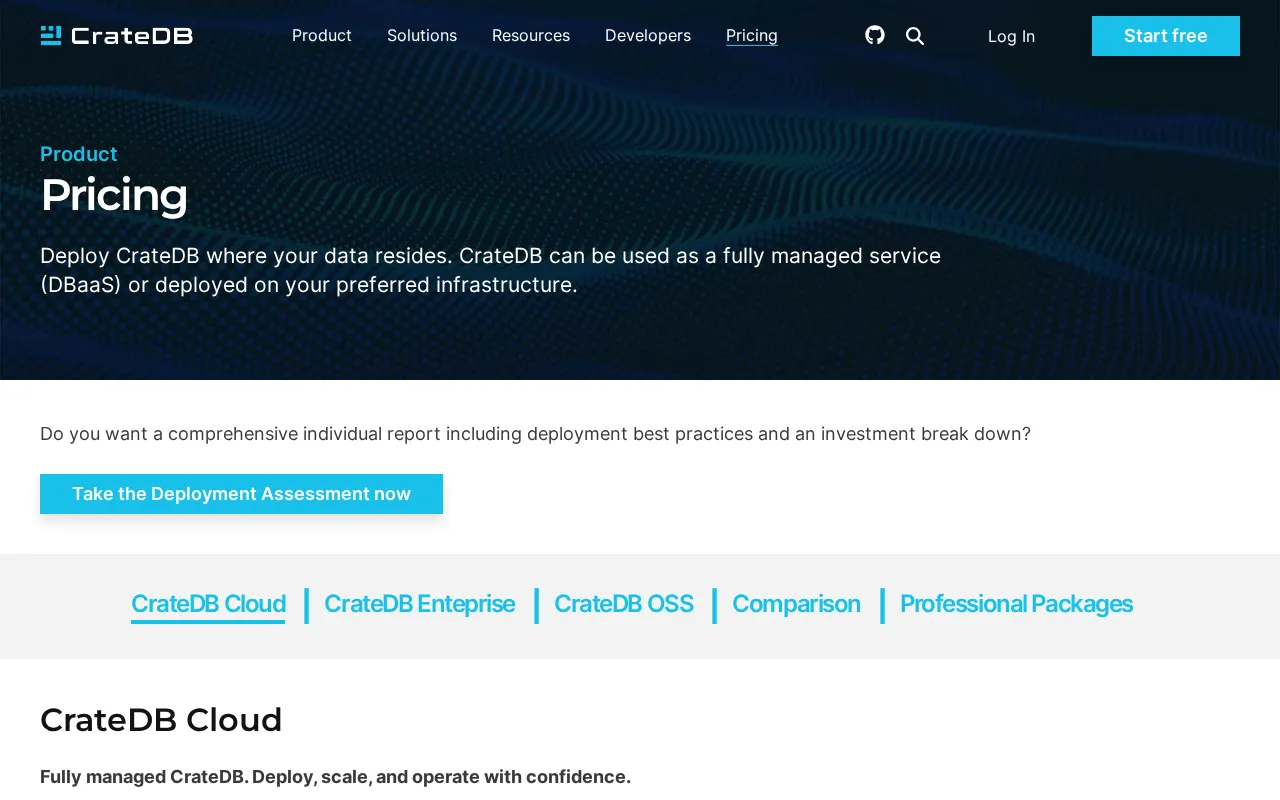
Task: Click the 'Deploy CrateDB where your data resides' paragraph
Action: (490, 270)
